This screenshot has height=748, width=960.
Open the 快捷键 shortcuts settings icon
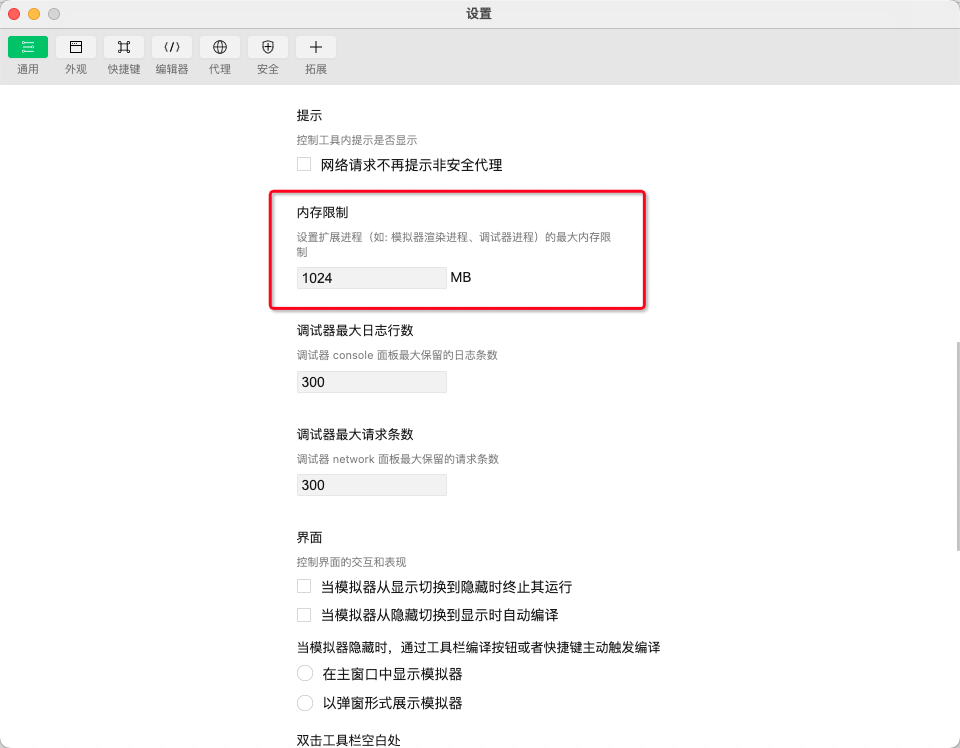pyautogui.click(x=124, y=47)
